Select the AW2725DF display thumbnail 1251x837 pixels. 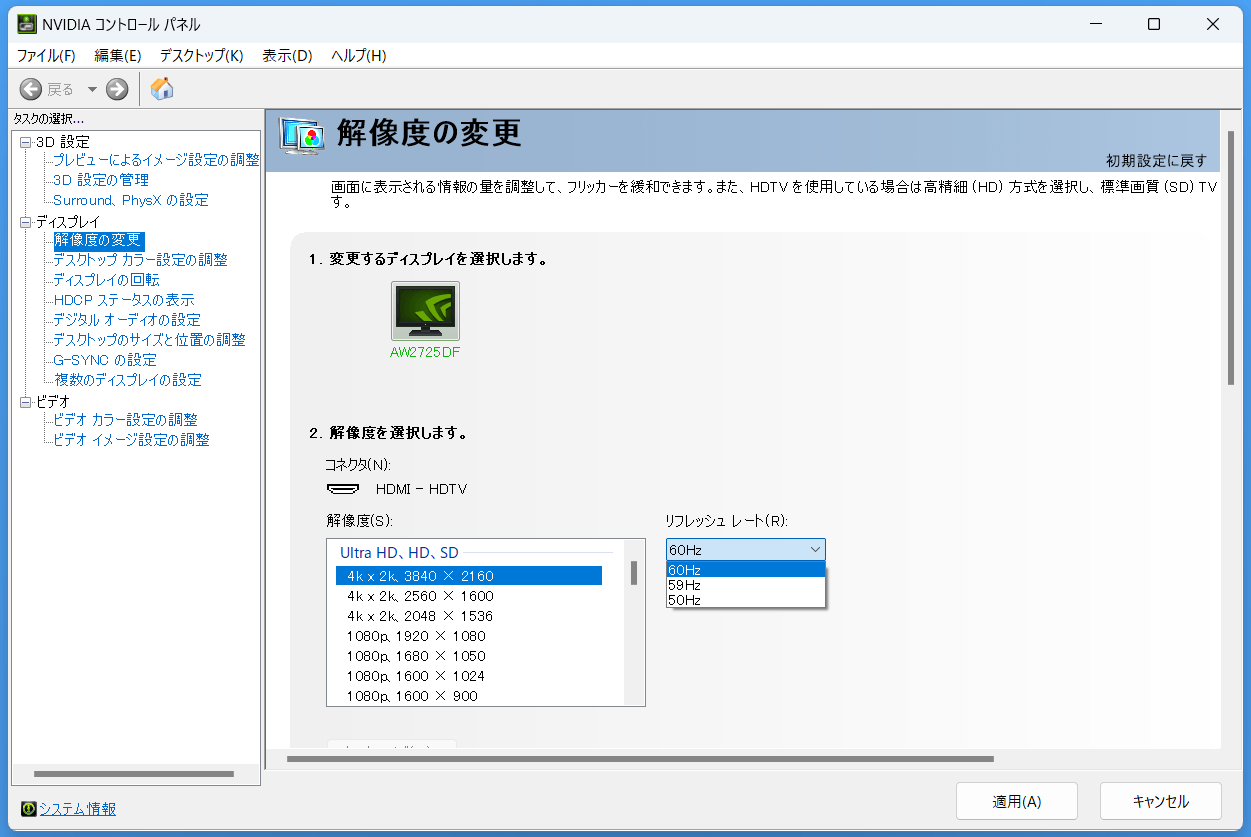click(x=425, y=312)
